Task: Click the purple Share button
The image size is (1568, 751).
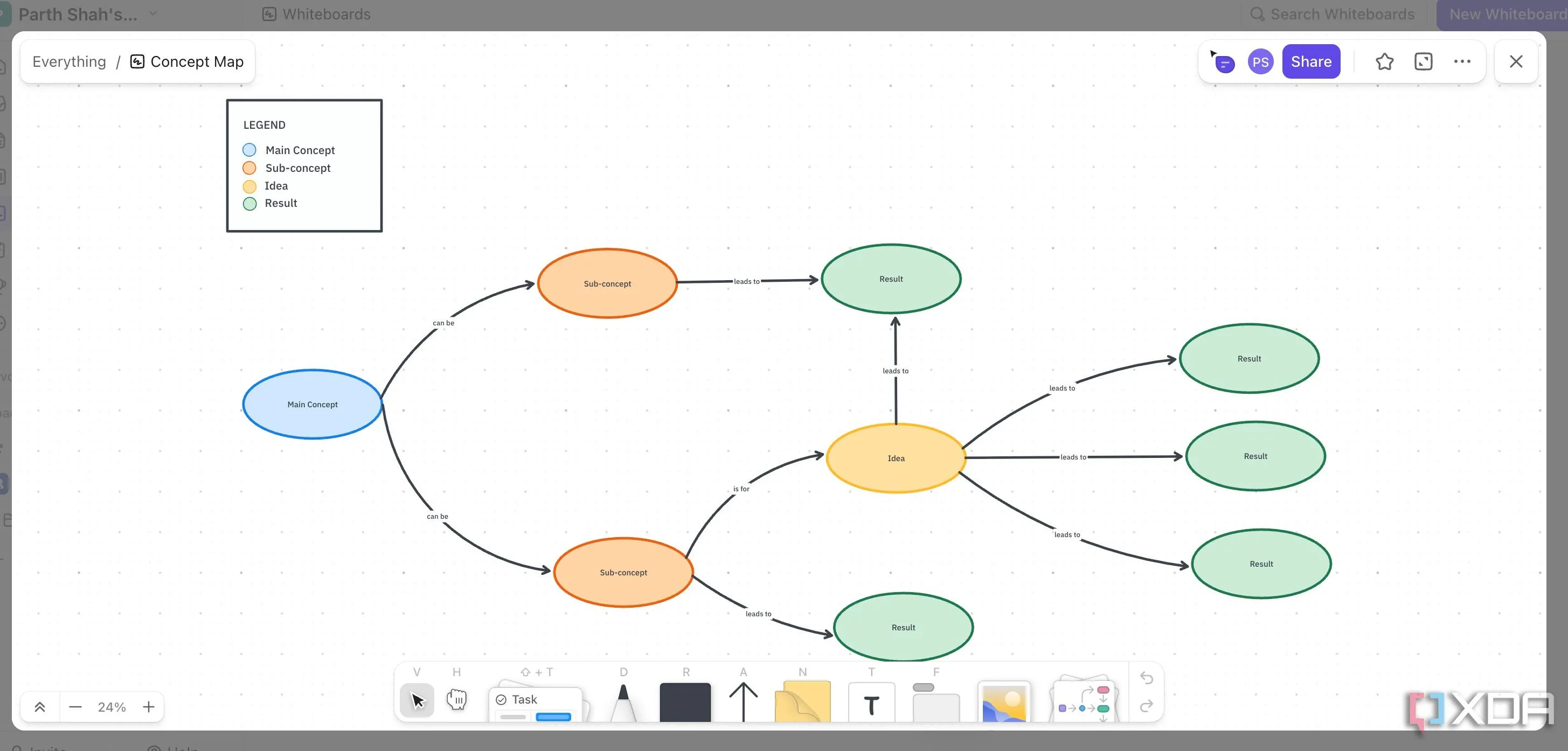Action: point(1310,61)
